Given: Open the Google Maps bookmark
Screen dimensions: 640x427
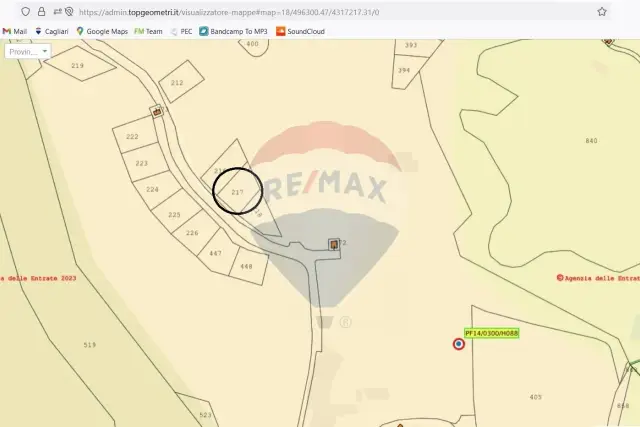Looking at the screenshot, I should (x=102, y=31).
